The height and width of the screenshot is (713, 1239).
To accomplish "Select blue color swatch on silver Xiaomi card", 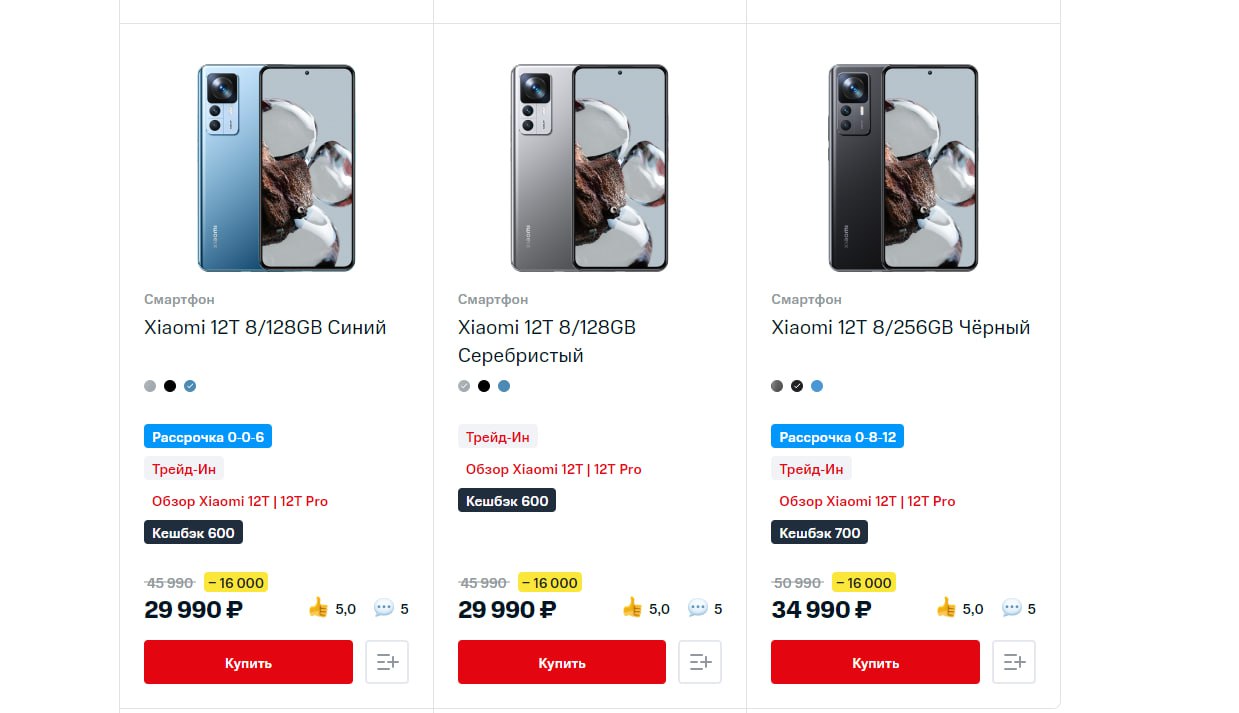I will (x=504, y=386).
